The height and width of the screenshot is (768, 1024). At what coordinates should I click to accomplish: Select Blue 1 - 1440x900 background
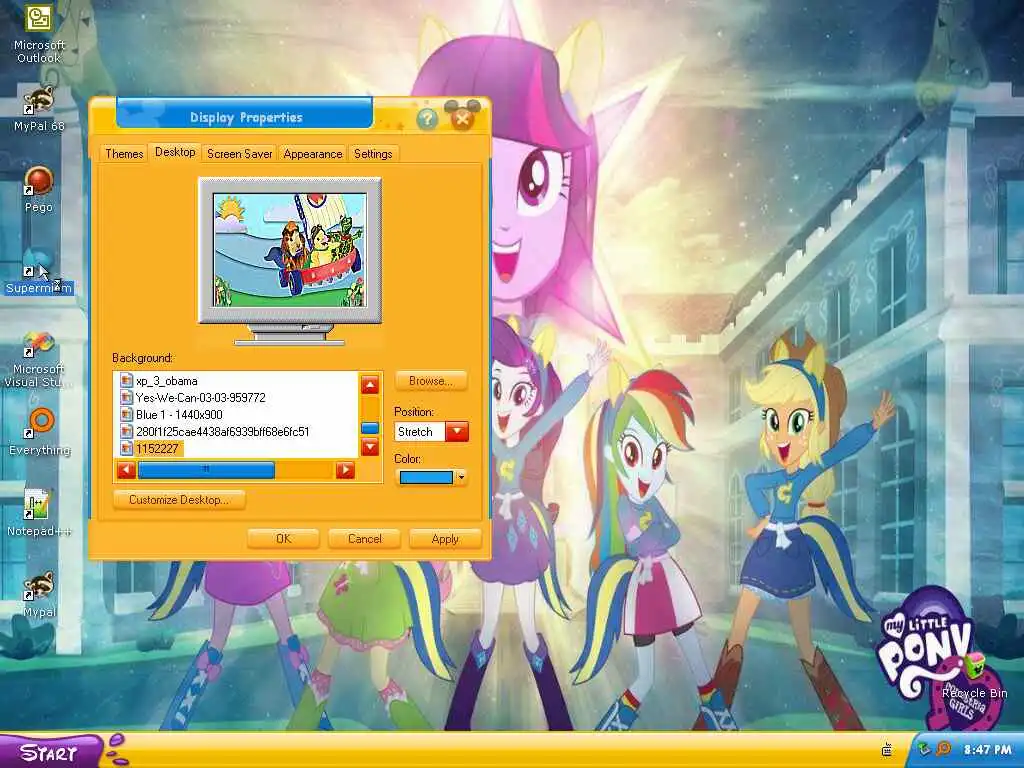(x=179, y=415)
